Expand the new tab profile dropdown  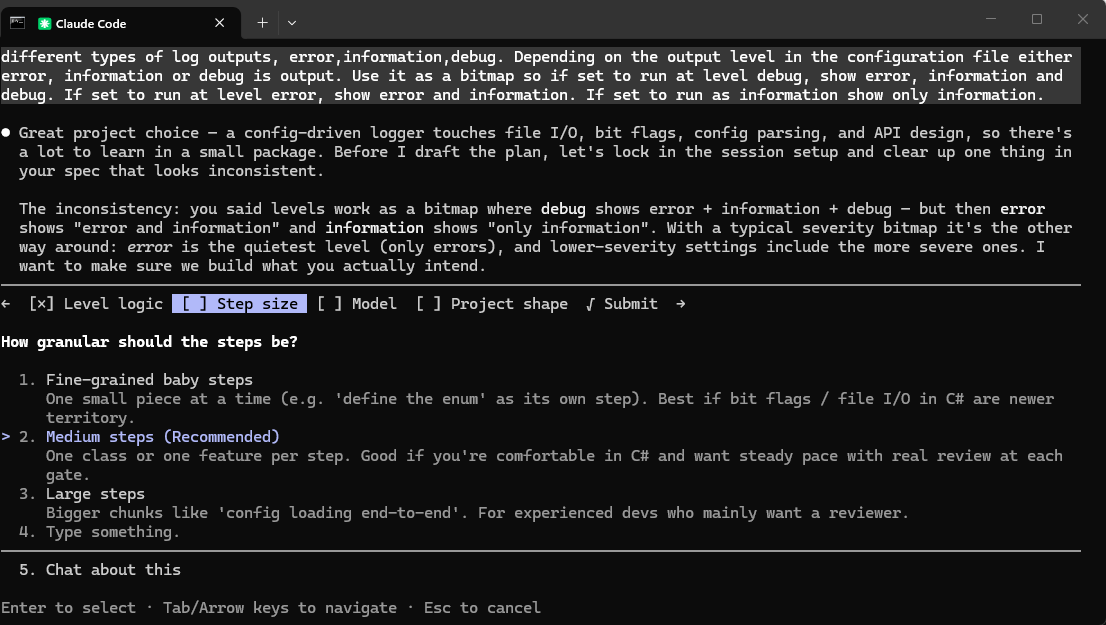[291, 23]
